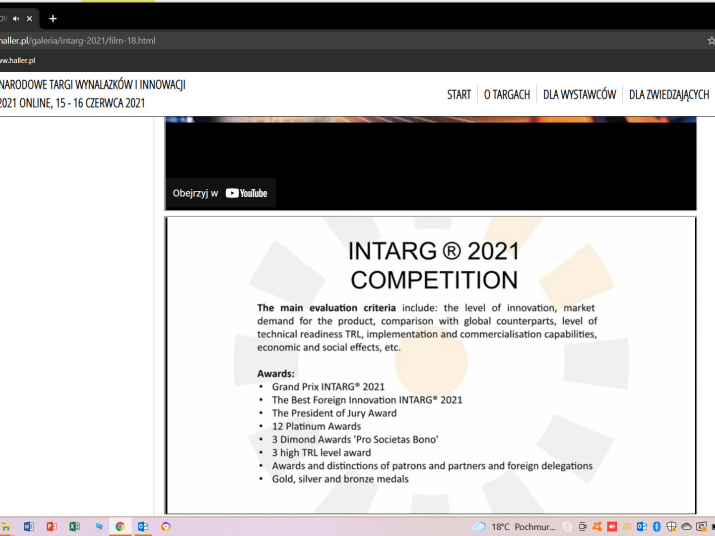Click the INTARG 2021 Competition slide image
This screenshot has height=536, width=715.
click(430, 365)
